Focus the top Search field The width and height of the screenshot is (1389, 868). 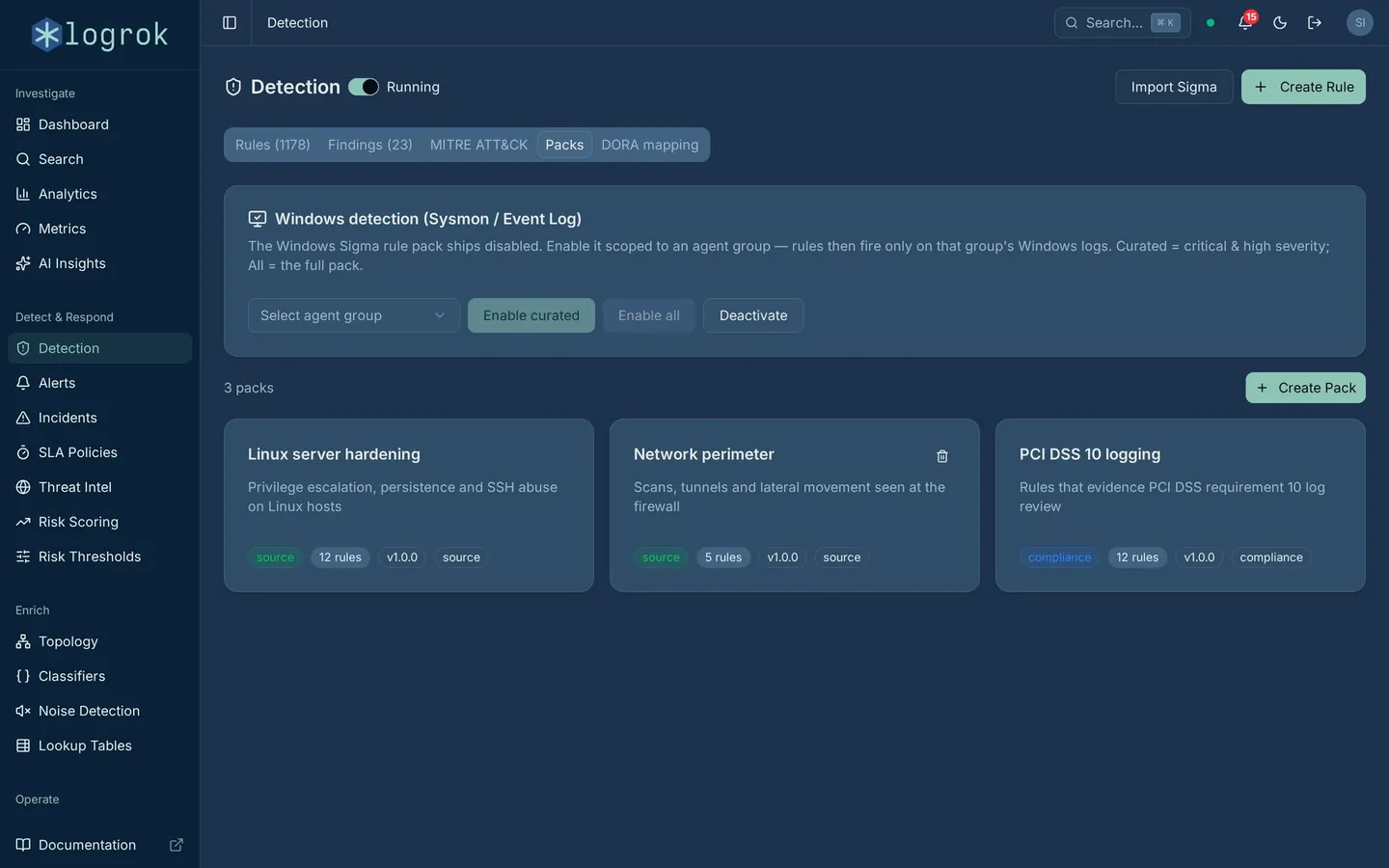[1122, 22]
